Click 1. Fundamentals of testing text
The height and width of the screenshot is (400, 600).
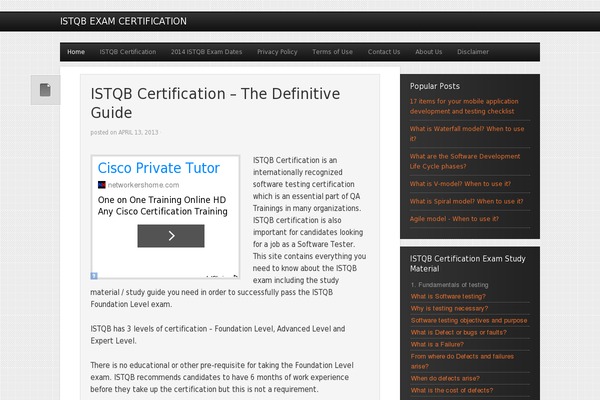[x=449, y=285]
